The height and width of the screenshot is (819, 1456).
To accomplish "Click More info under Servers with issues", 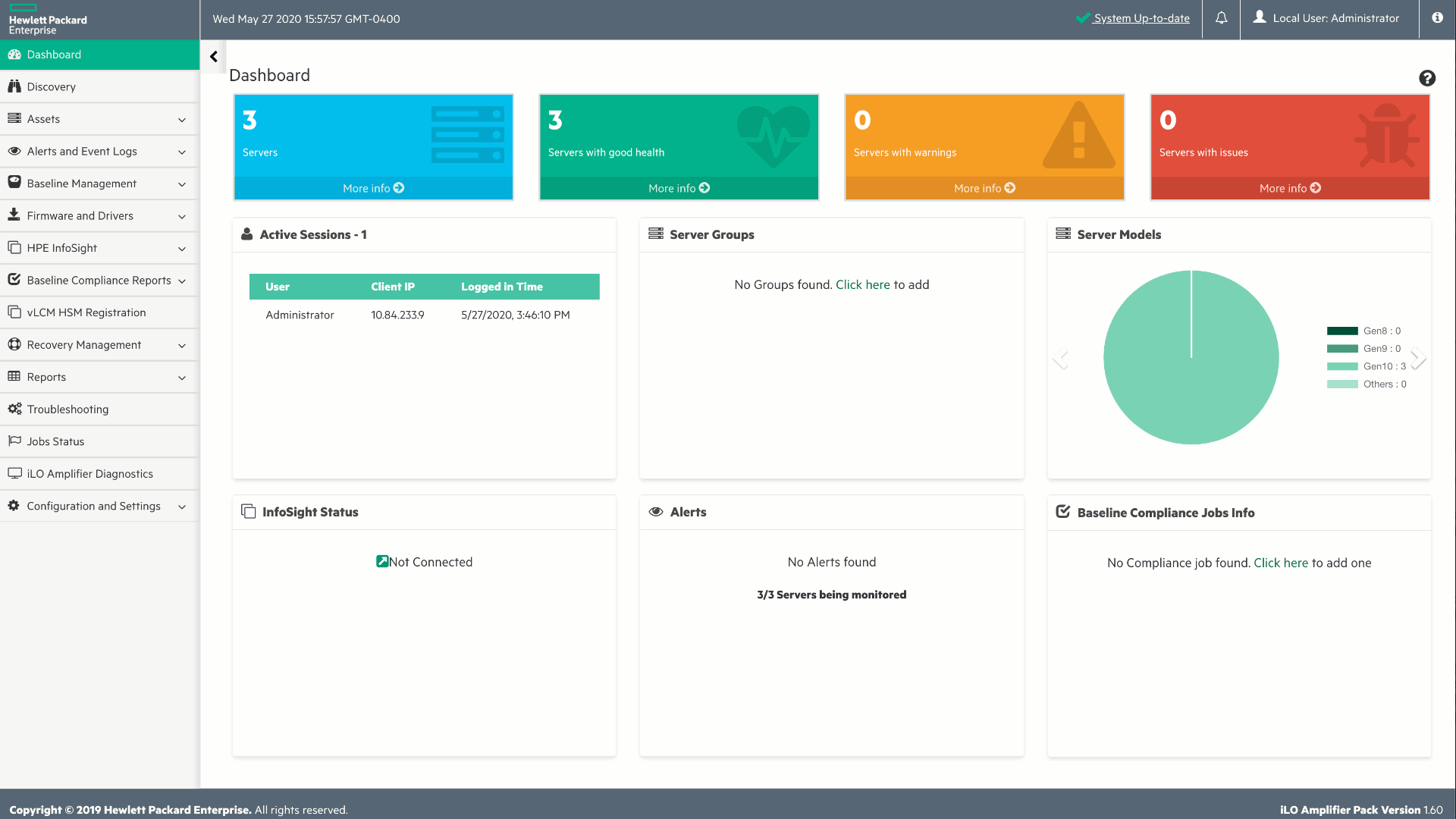I will pyautogui.click(x=1289, y=188).
